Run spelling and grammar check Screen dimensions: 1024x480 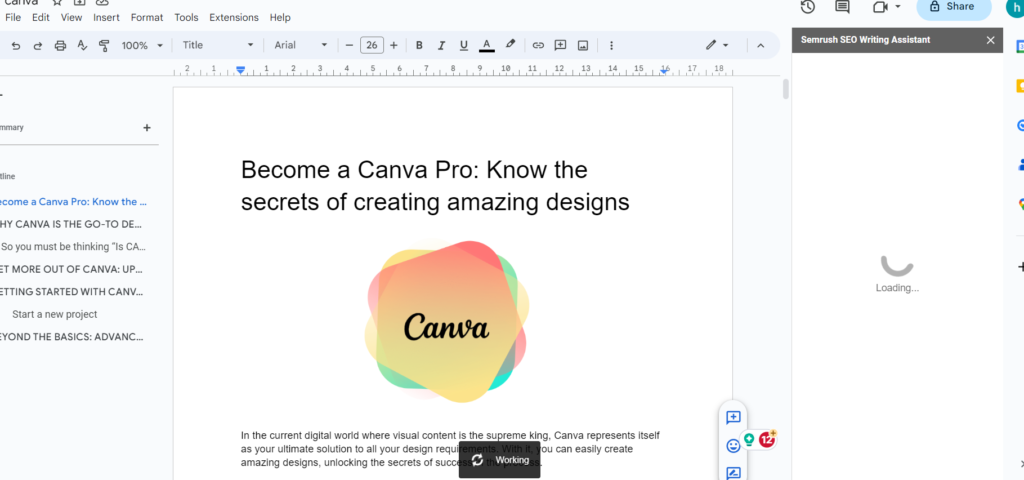tap(82, 45)
